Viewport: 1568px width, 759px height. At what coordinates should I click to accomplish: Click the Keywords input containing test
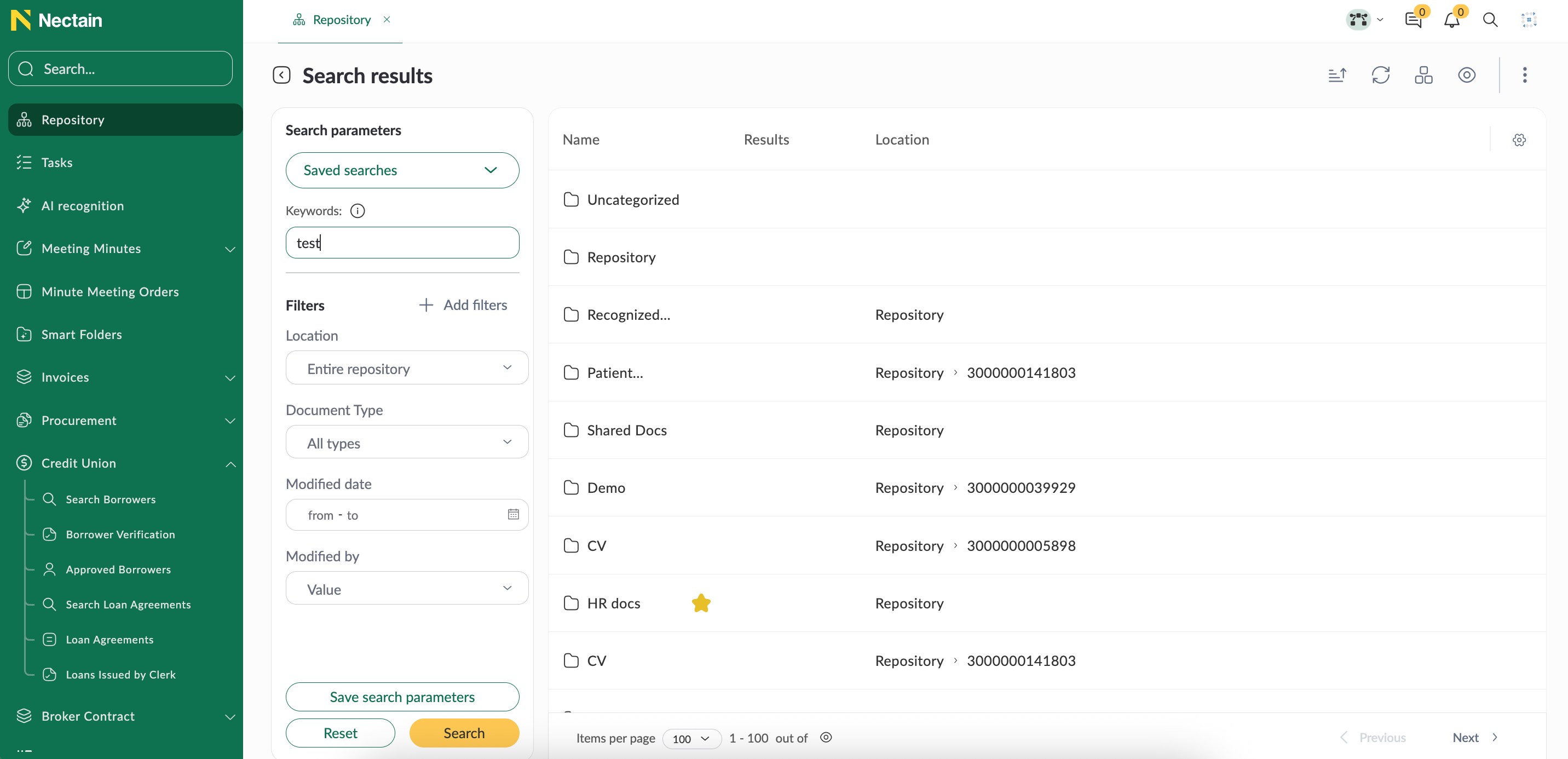tap(402, 242)
